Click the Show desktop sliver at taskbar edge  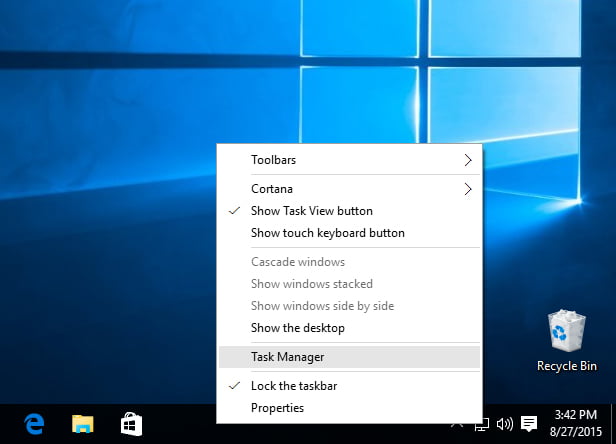click(x=613, y=424)
